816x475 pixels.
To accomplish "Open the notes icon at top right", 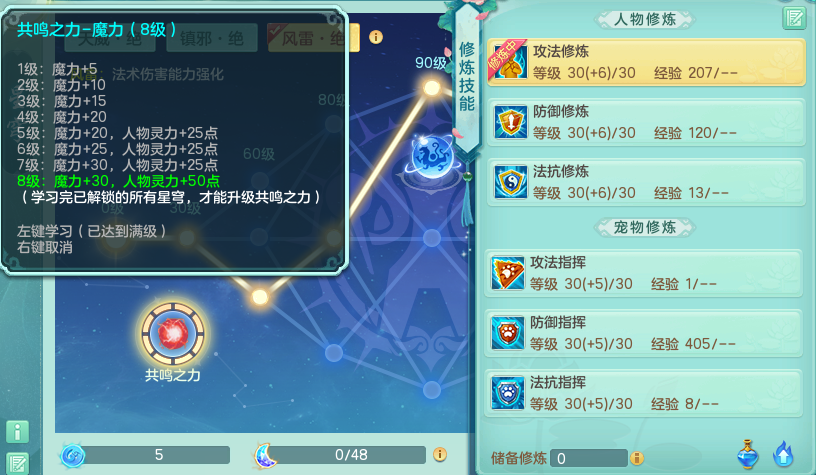I will point(794,18).
